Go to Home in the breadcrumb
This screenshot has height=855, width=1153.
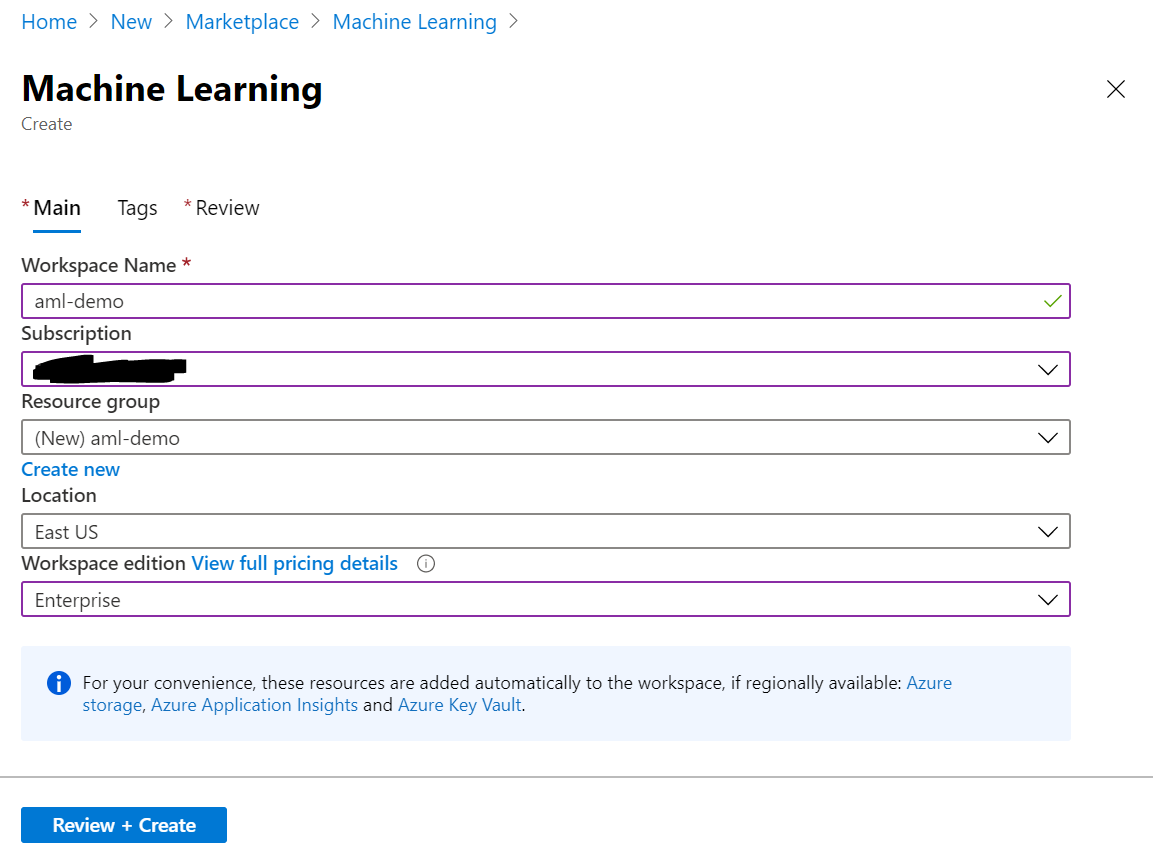(49, 22)
